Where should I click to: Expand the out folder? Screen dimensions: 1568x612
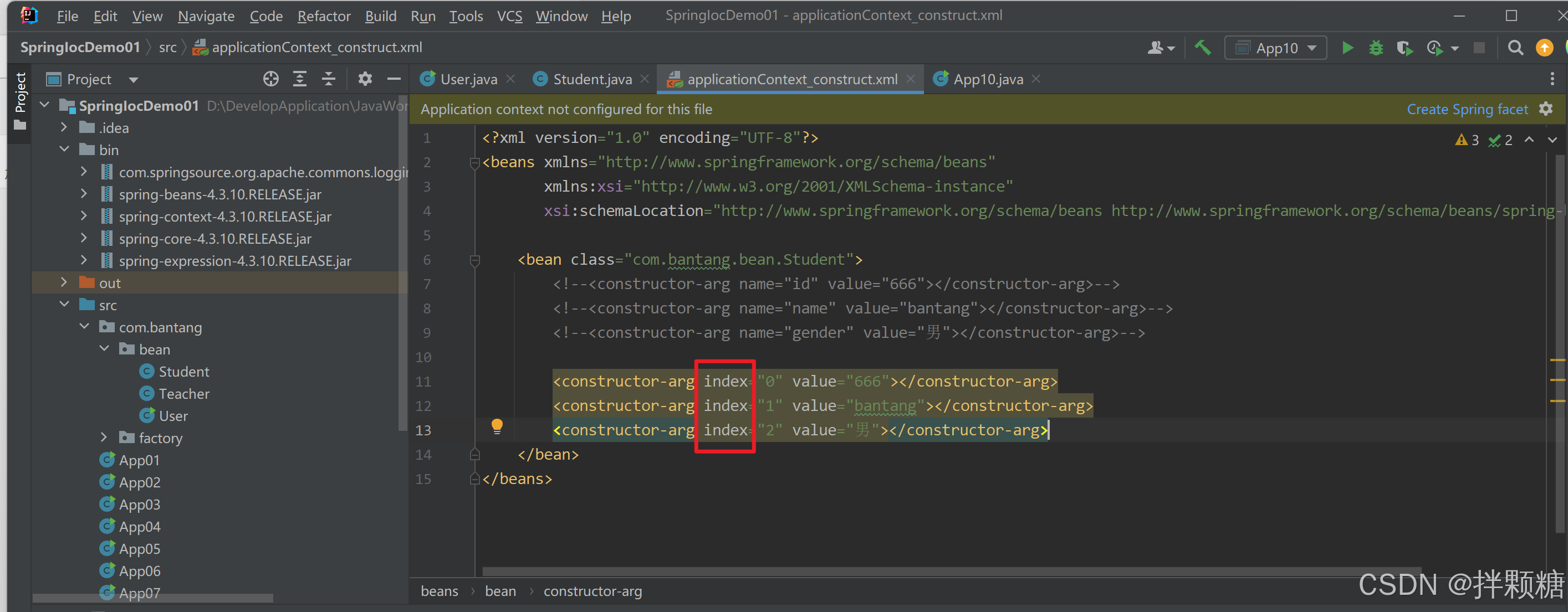64,282
